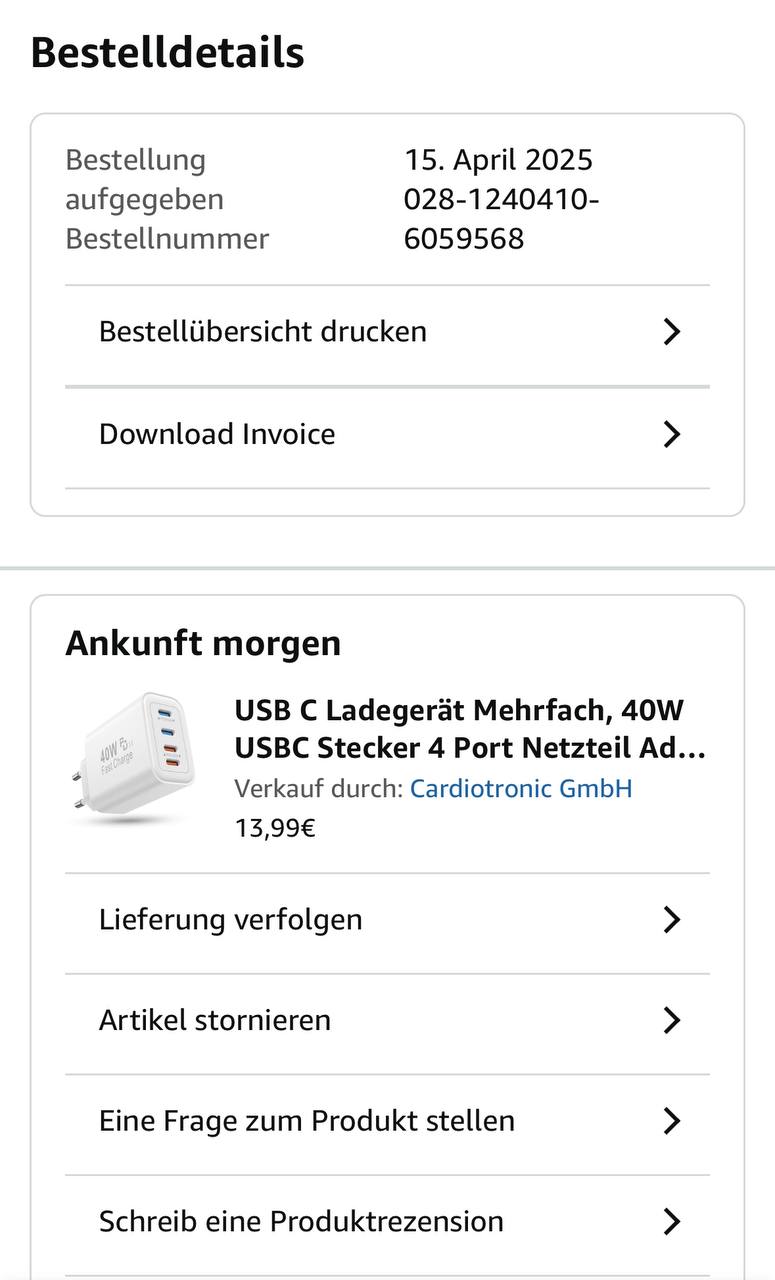Click the order date 15. April 2025
Screen dimensions: 775x1280
[x=498, y=160]
